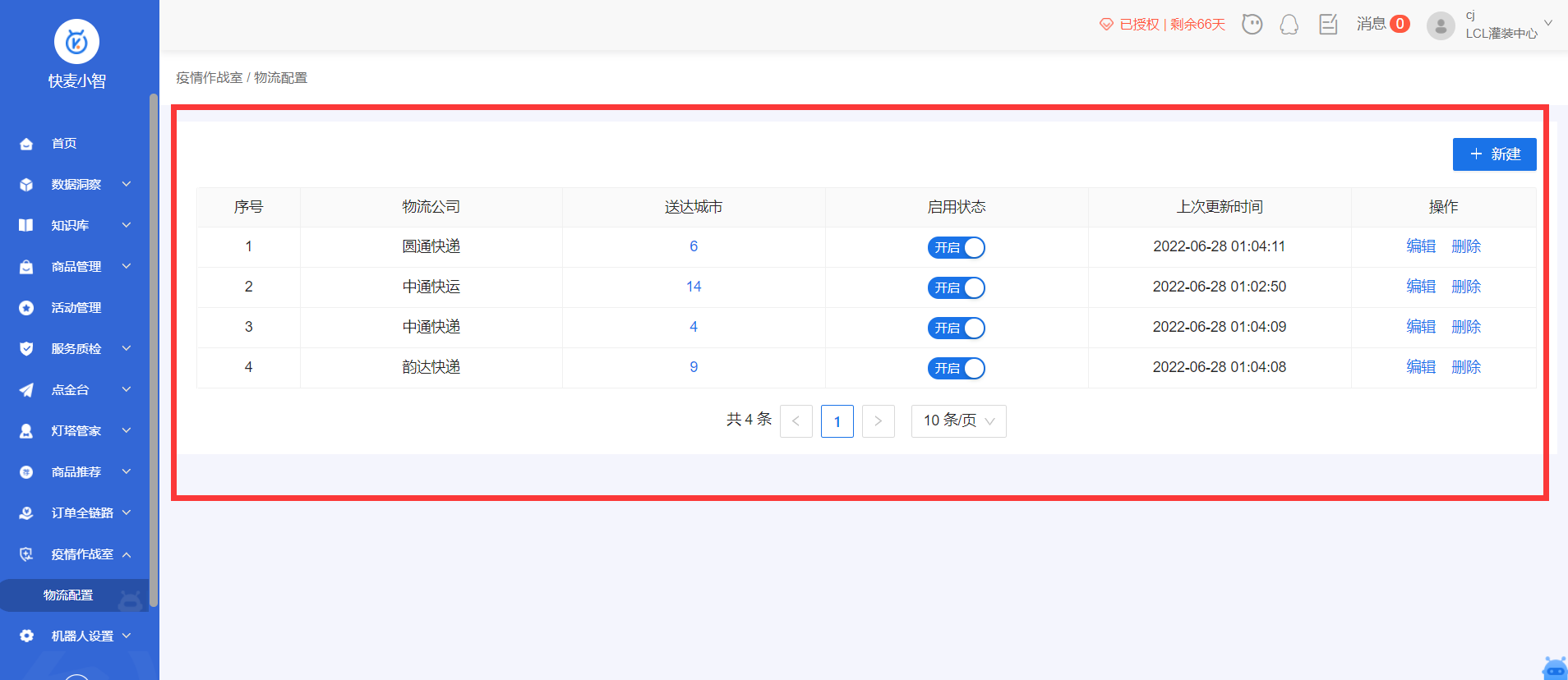Click the notes edit icon in header
This screenshot has width=1568, height=680.
[1328, 24]
